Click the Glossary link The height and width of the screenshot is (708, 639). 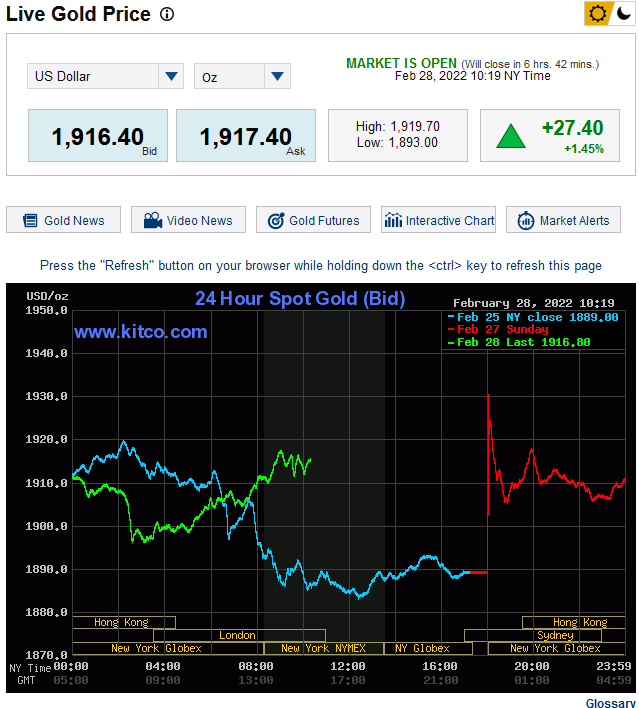tap(611, 703)
